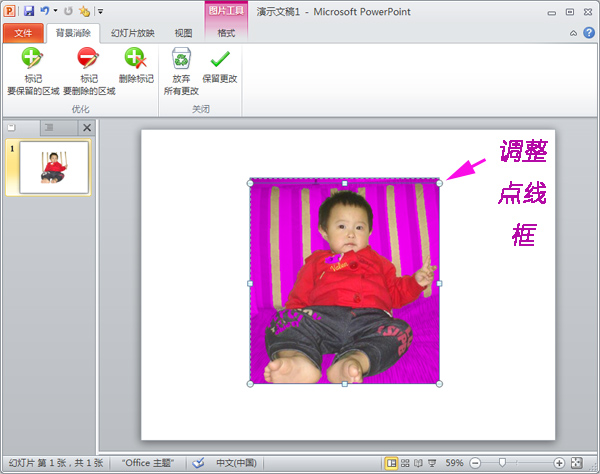
Task: Save the presentation via quick access toolbar
Action: (x=29, y=11)
